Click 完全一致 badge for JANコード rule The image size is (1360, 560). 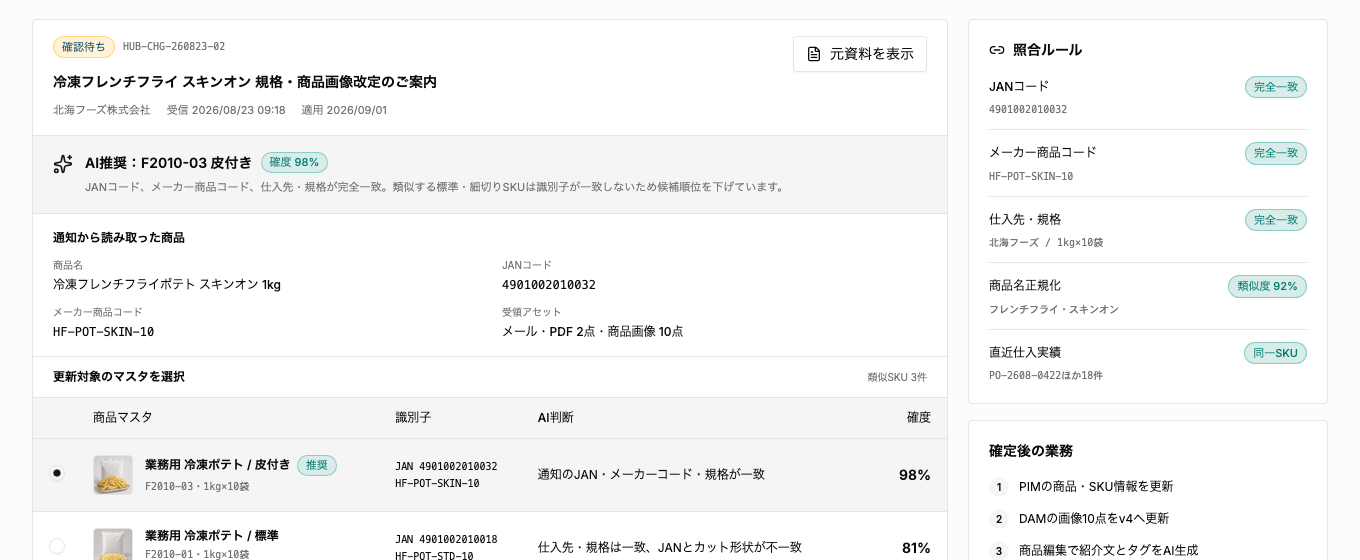(x=1276, y=87)
